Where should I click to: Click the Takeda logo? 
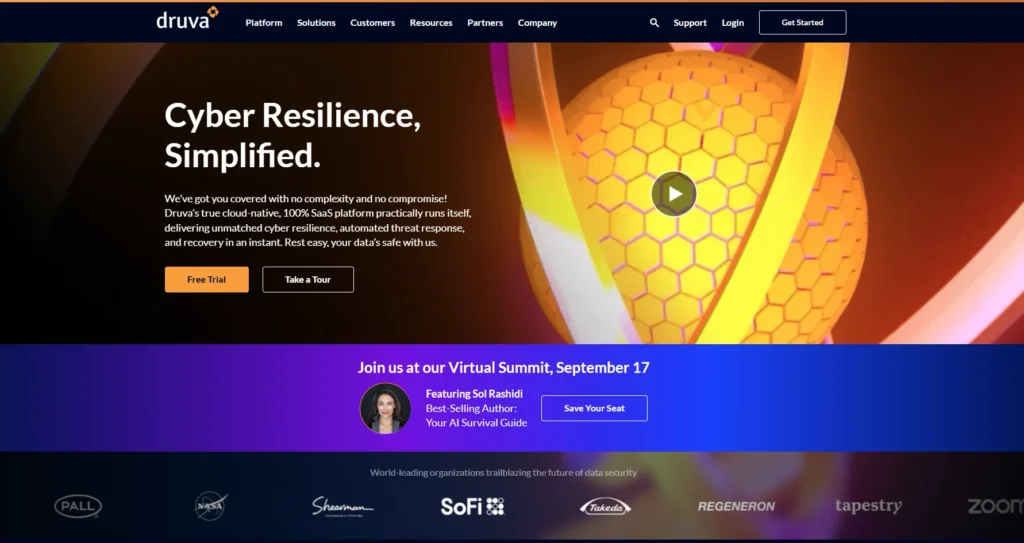605,506
